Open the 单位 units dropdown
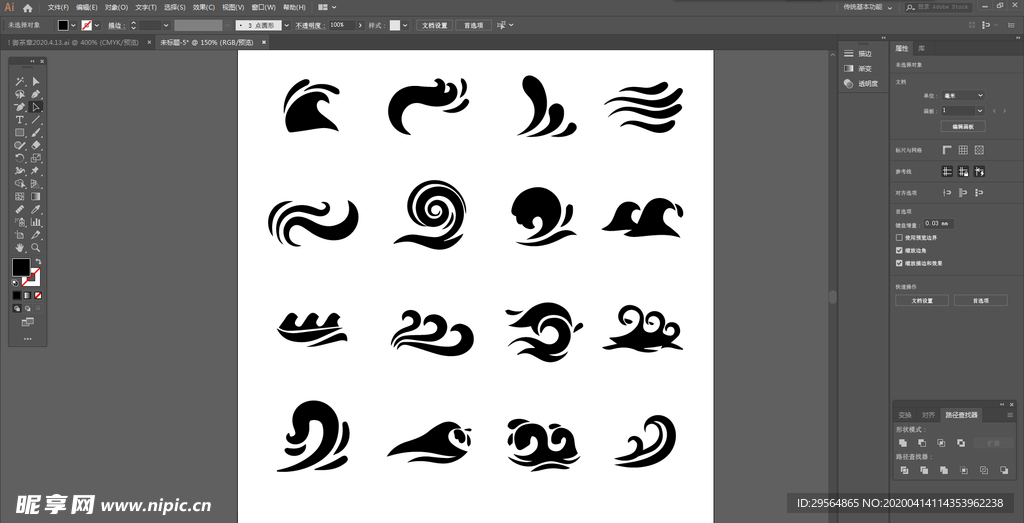Viewport: 1024px width, 523px height. click(963, 95)
